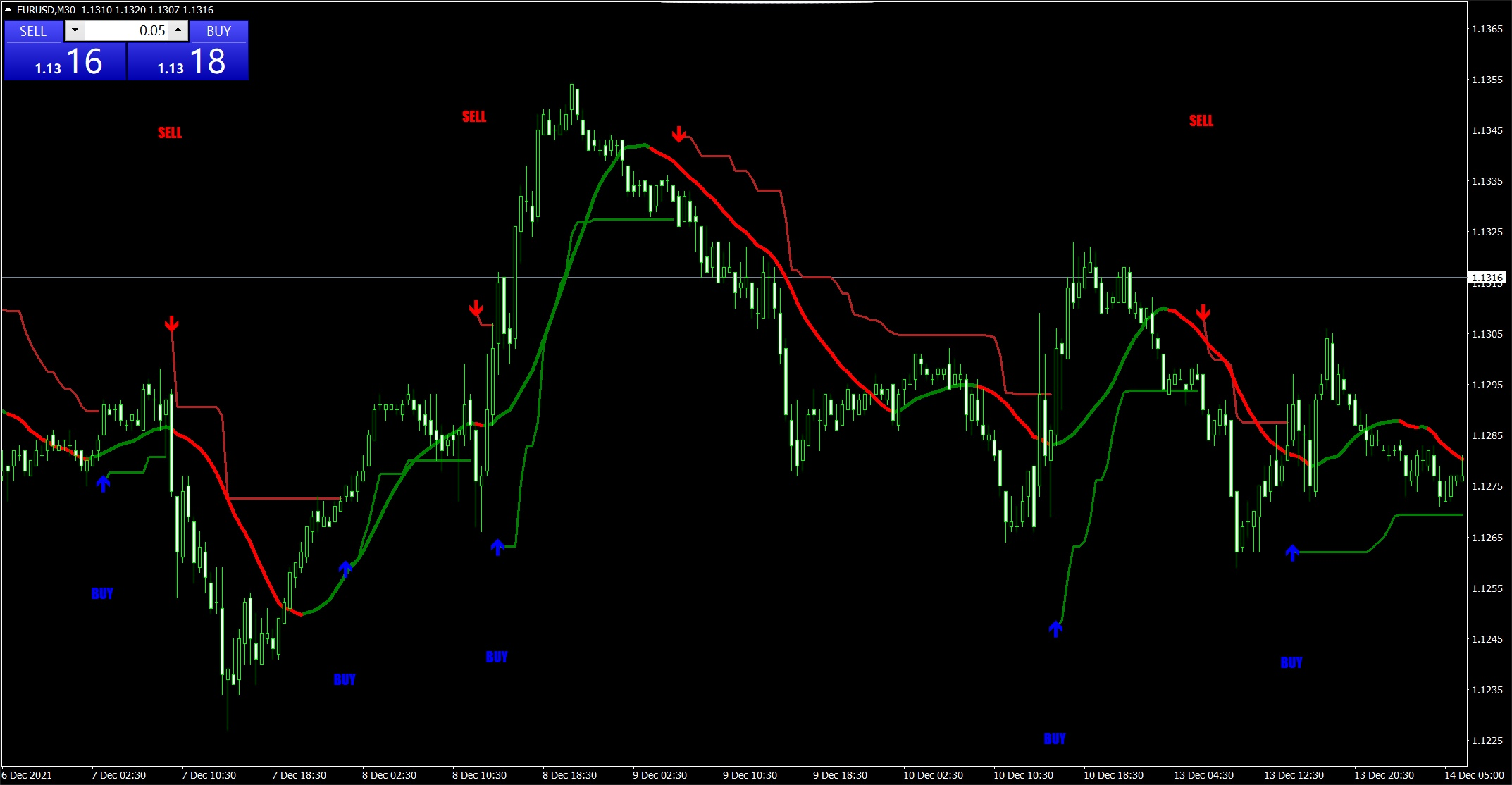Select the red arrow near 1.1345 level
This screenshot has width=1512, height=785.
(x=678, y=134)
